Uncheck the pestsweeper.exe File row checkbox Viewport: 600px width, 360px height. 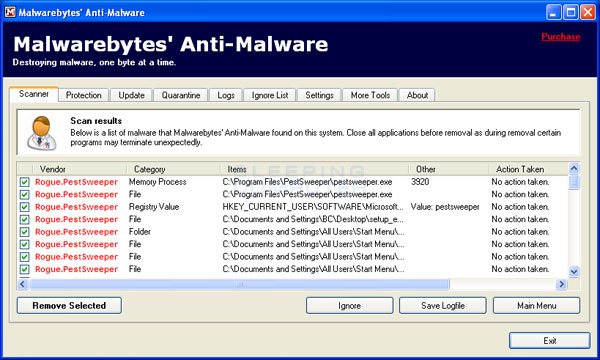click(x=24, y=194)
